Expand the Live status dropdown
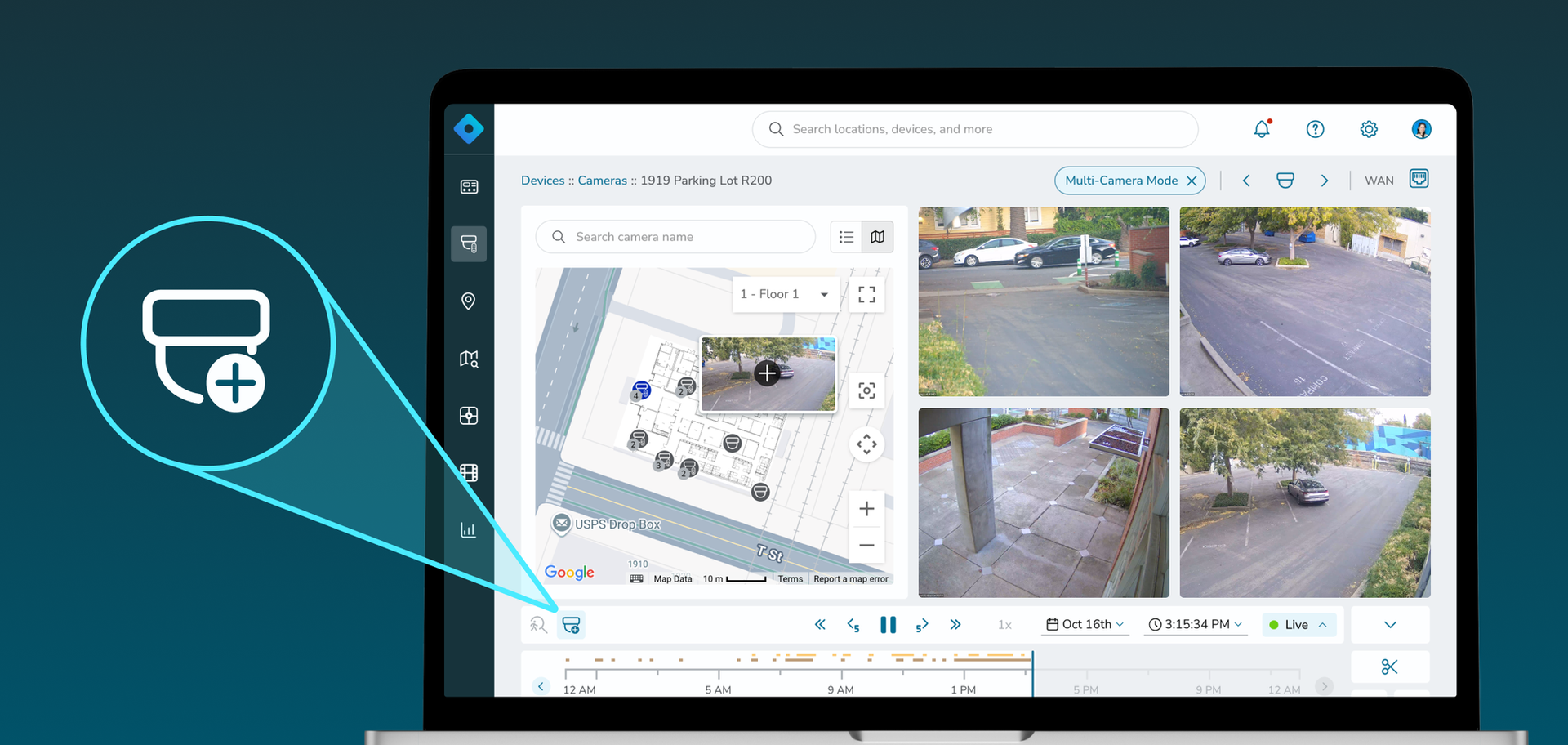 click(1298, 625)
